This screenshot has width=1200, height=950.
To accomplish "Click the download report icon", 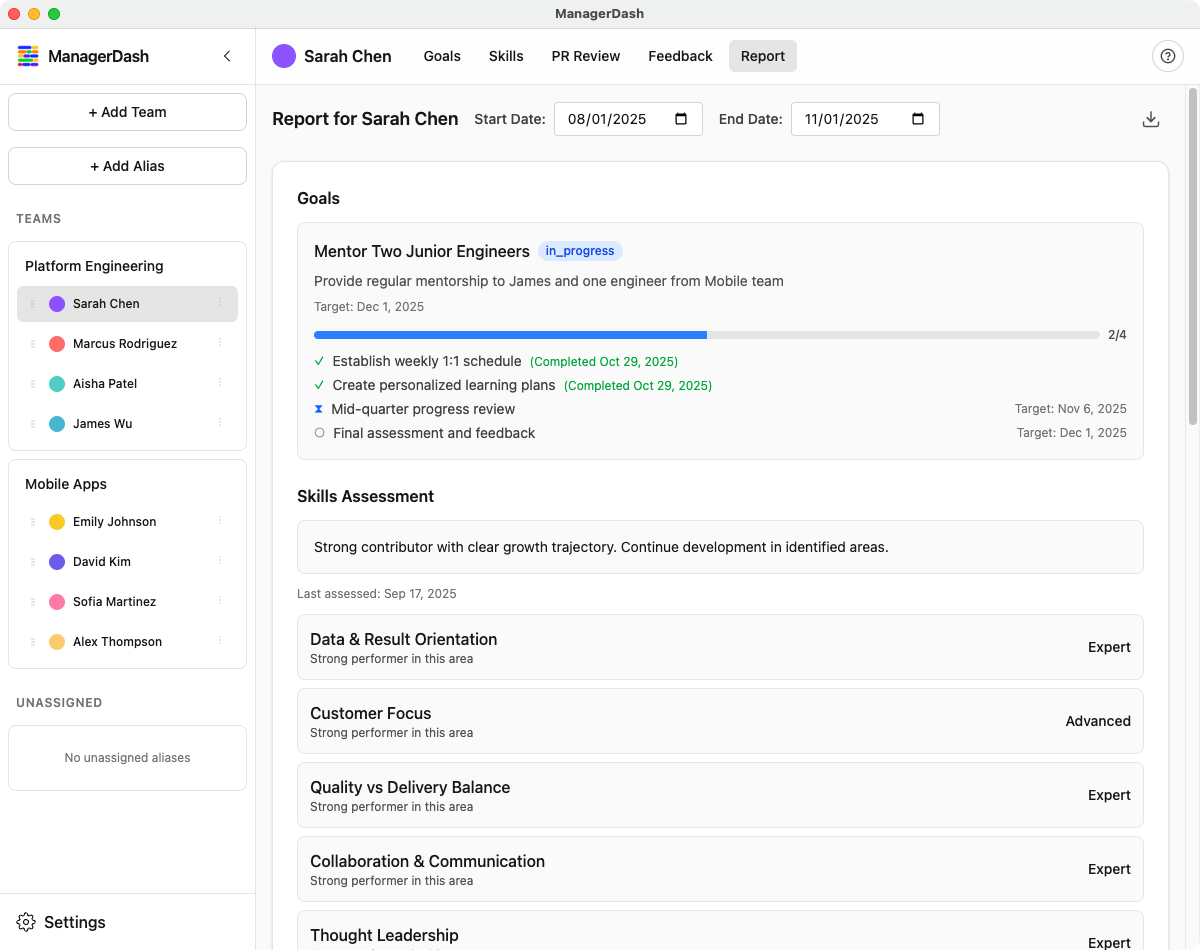I will (x=1151, y=120).
